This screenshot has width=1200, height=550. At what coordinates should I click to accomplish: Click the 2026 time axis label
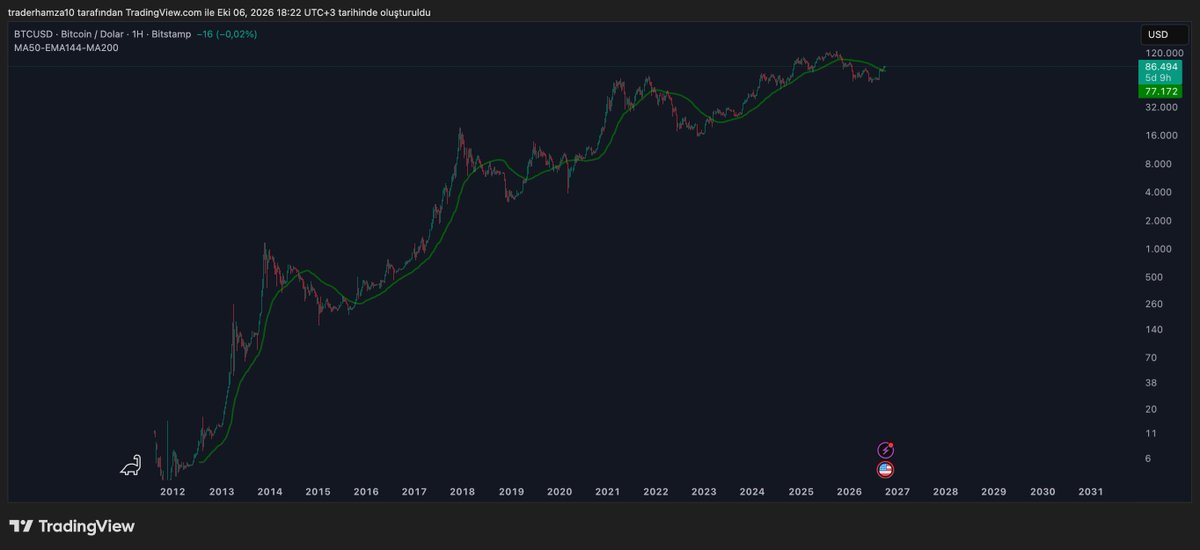850,492
